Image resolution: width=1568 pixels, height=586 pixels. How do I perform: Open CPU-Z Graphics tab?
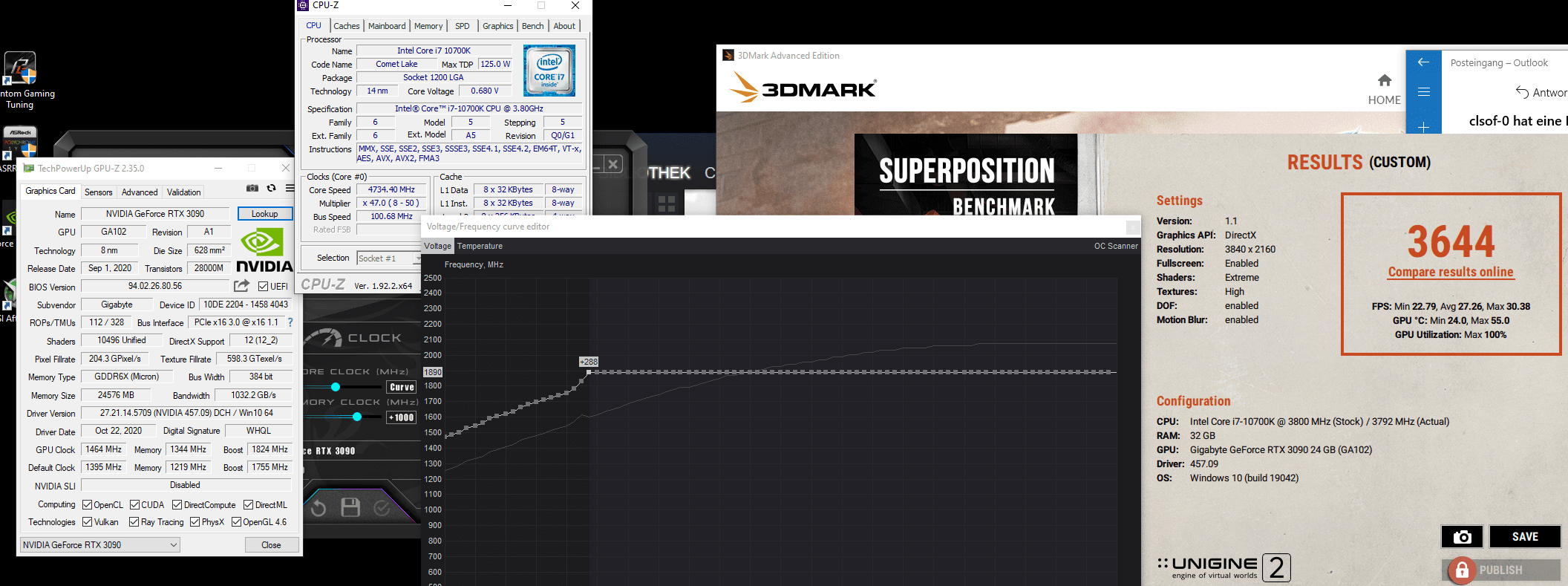pyautogui.click(x=497, y=26)
